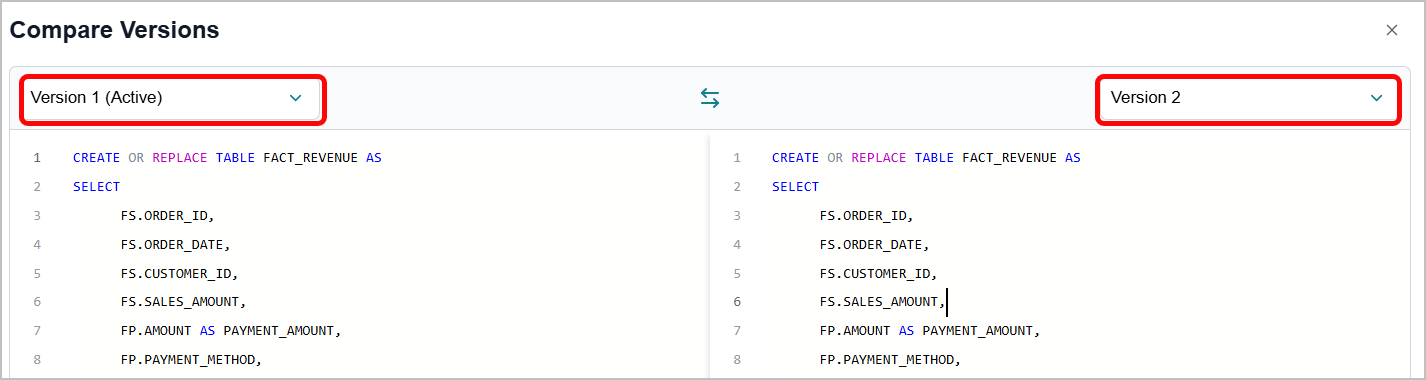
Task: Click line number 8 in left pane
Action: 37,360
